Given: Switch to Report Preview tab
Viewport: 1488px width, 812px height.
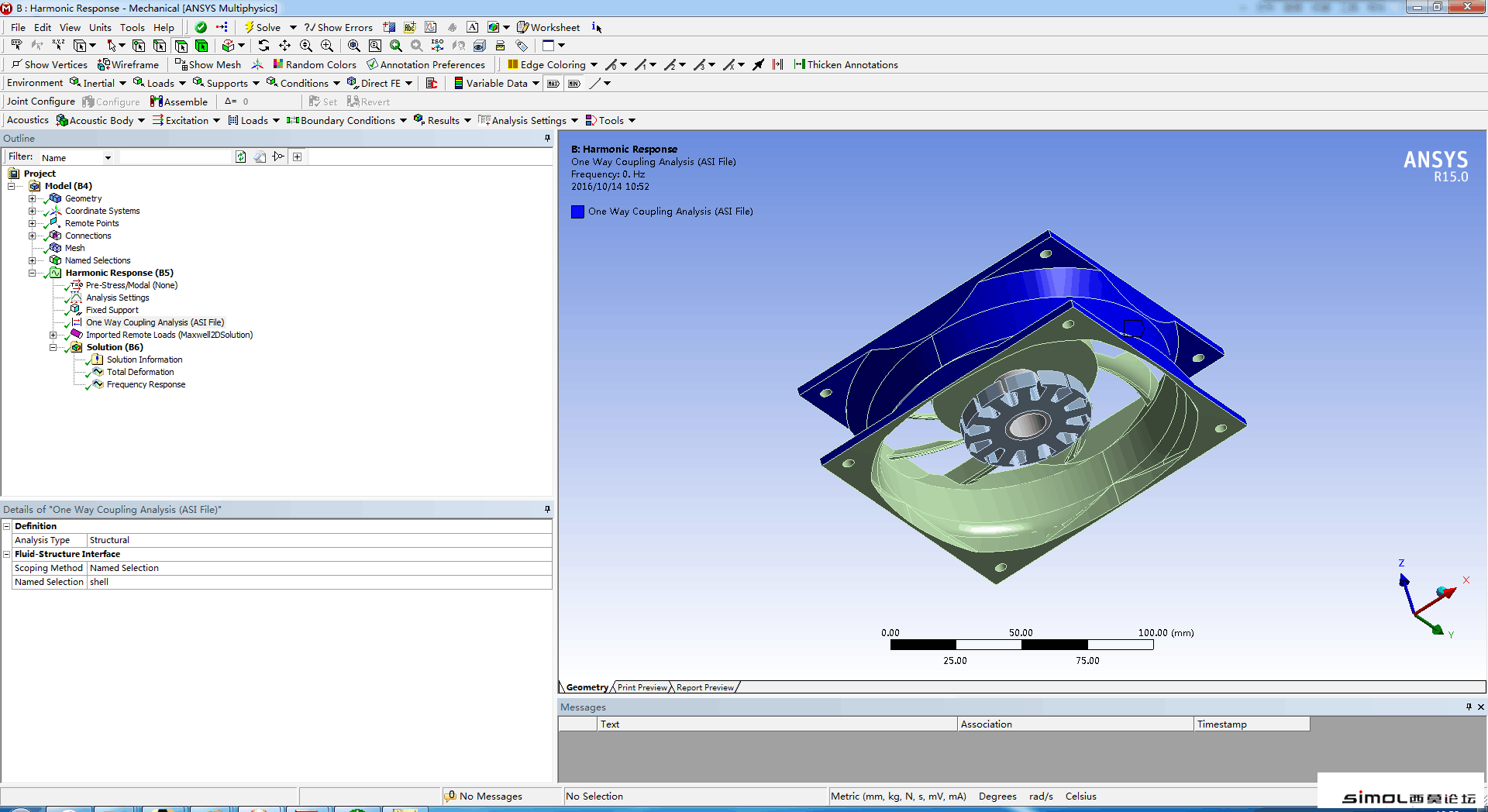Looking at the screenshot, I should click(704, 687).
